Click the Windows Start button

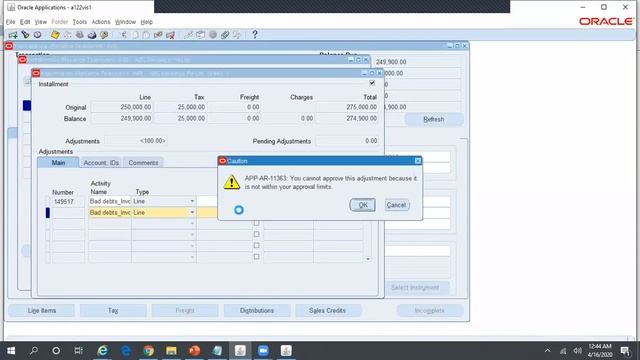pyautogui.click(x=11, y=351)
